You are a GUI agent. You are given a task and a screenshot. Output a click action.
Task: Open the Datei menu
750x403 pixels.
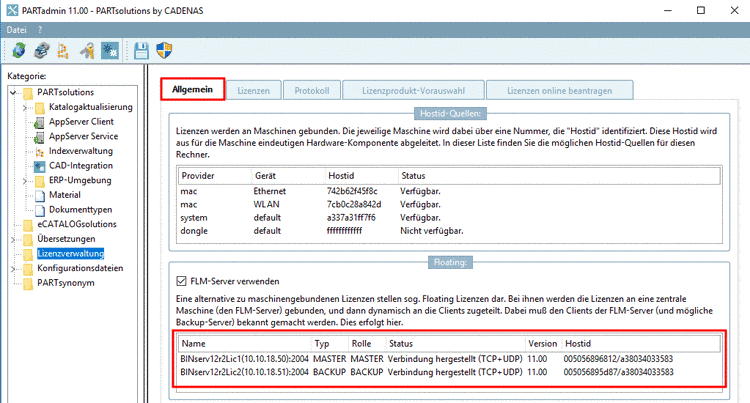click(16, 30)
